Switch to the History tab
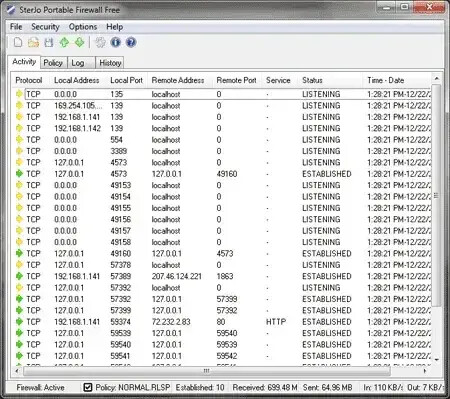Viewport: 450px width, 399px height. point(110,63)
